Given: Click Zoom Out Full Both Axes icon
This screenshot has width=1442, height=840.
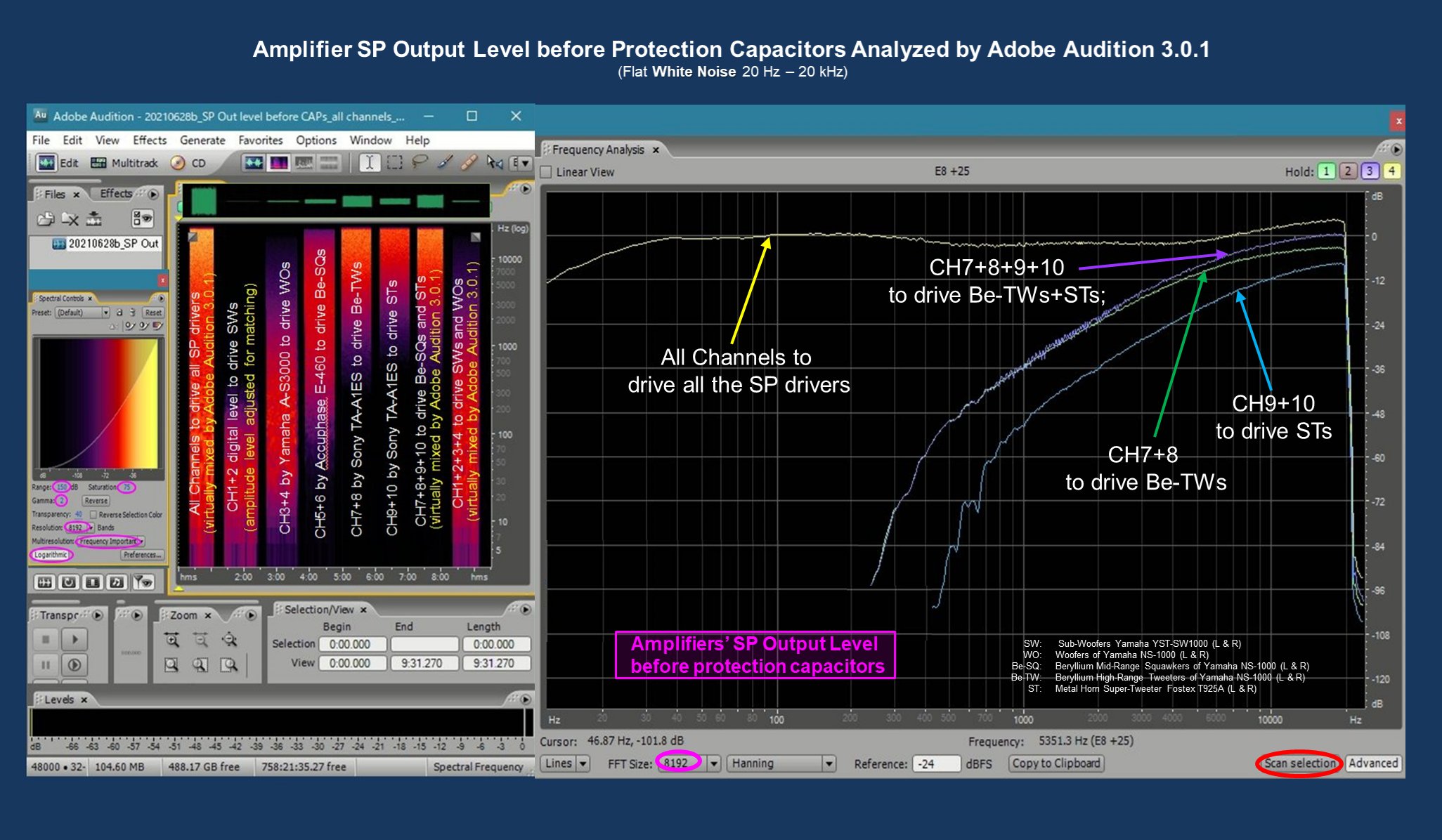Looking at the screenshot, I should (x=229, y=640).
